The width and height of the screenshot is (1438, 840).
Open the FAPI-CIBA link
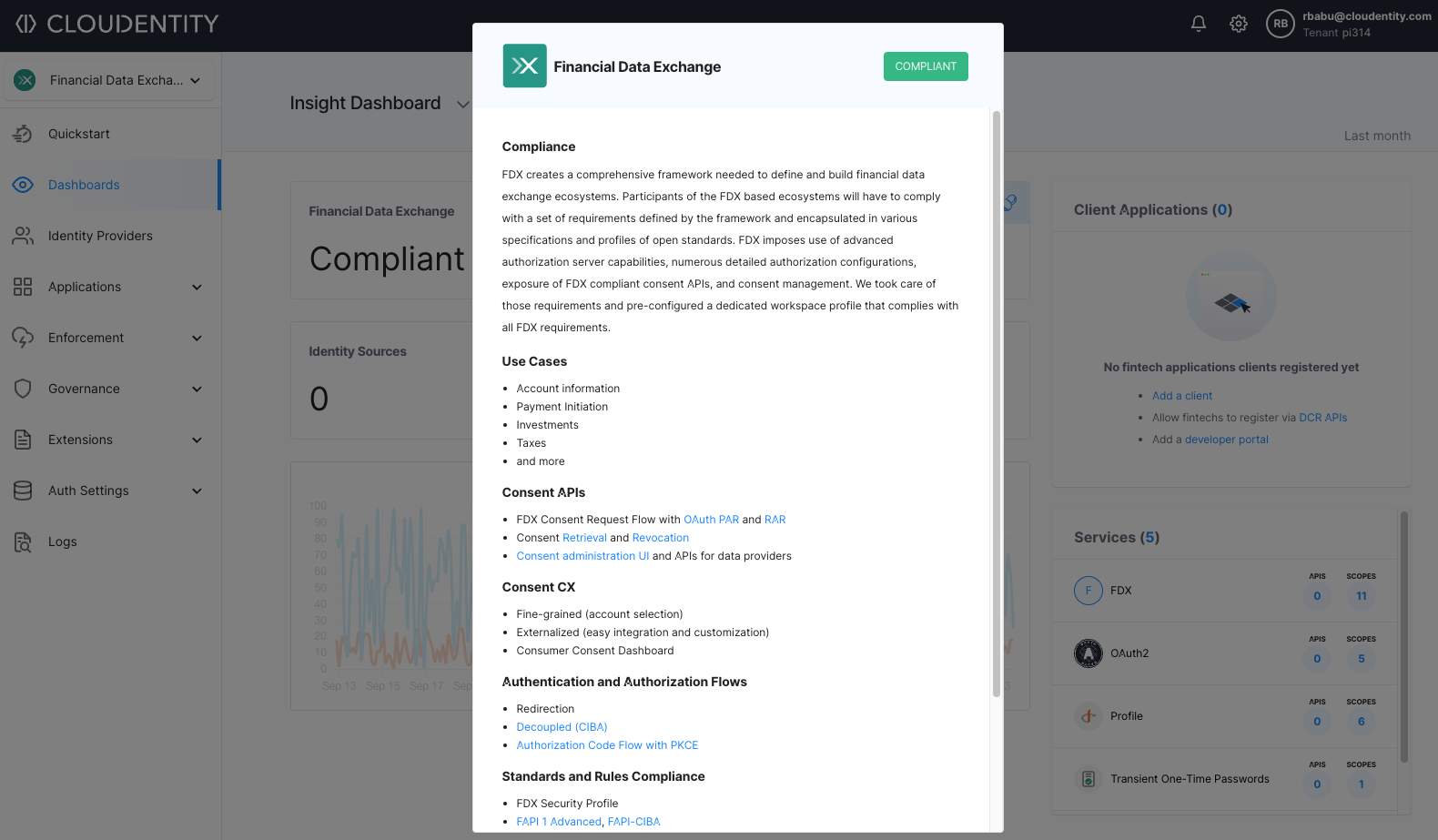coord(633,822)
